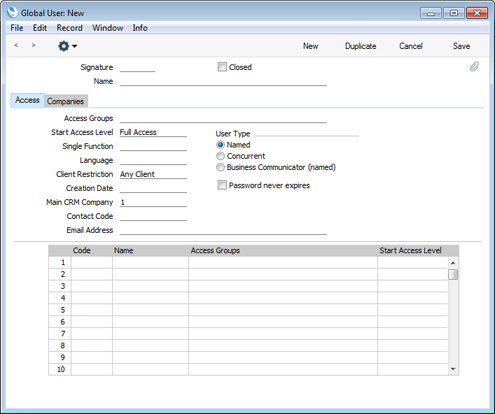495x414 pixels.
Task: Open the Window menu
Action: (x=108, y=28)
